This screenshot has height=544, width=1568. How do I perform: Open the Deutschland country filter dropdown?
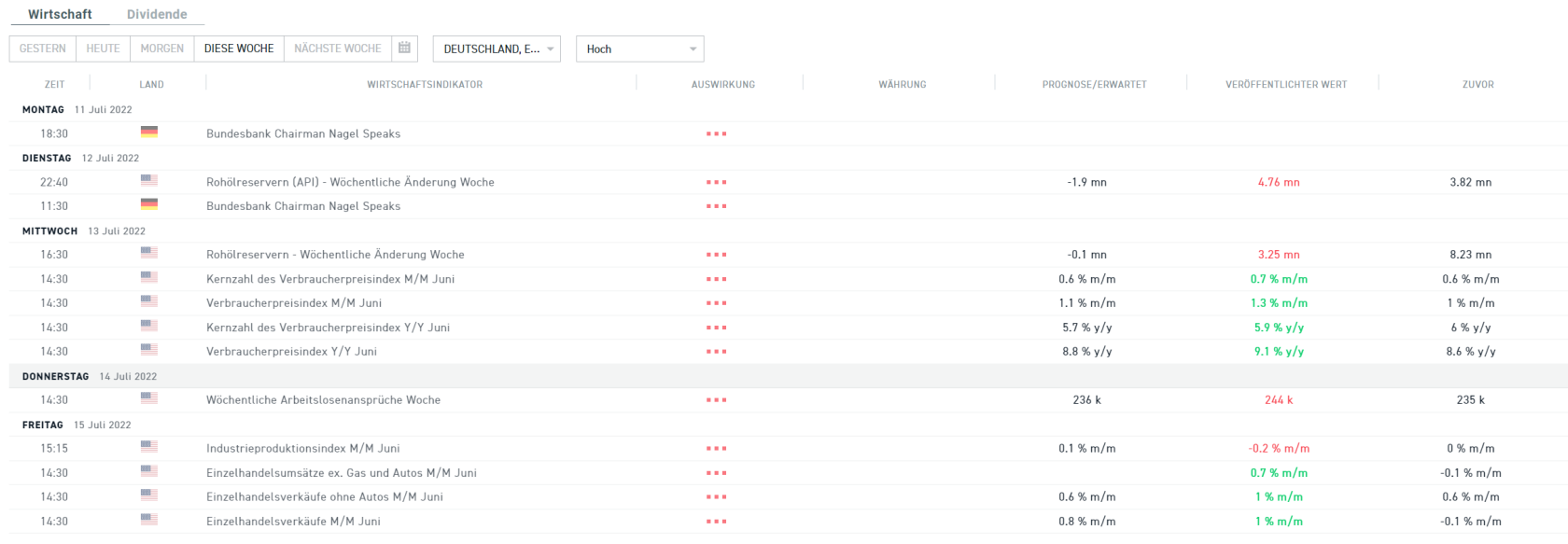[497, 49]
